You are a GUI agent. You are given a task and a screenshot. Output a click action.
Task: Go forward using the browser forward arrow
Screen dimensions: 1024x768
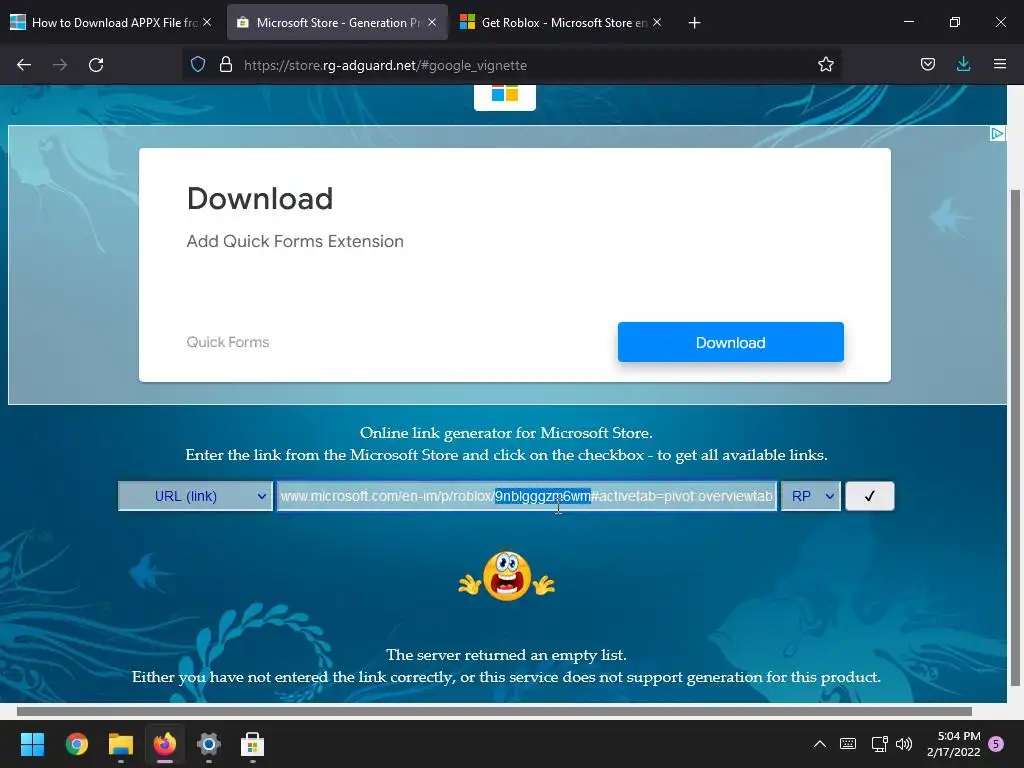click(x=60, y=65)
